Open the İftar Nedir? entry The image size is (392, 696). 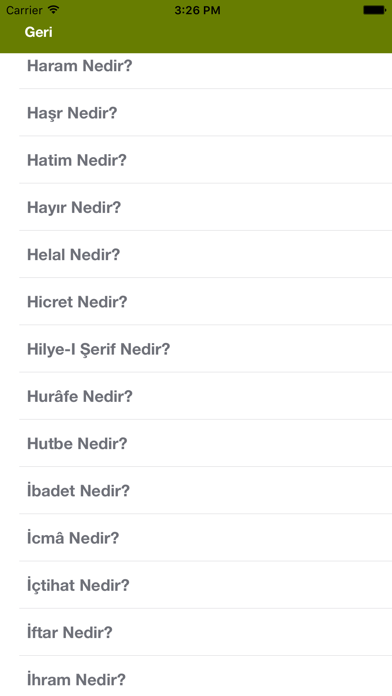point(196,632)
